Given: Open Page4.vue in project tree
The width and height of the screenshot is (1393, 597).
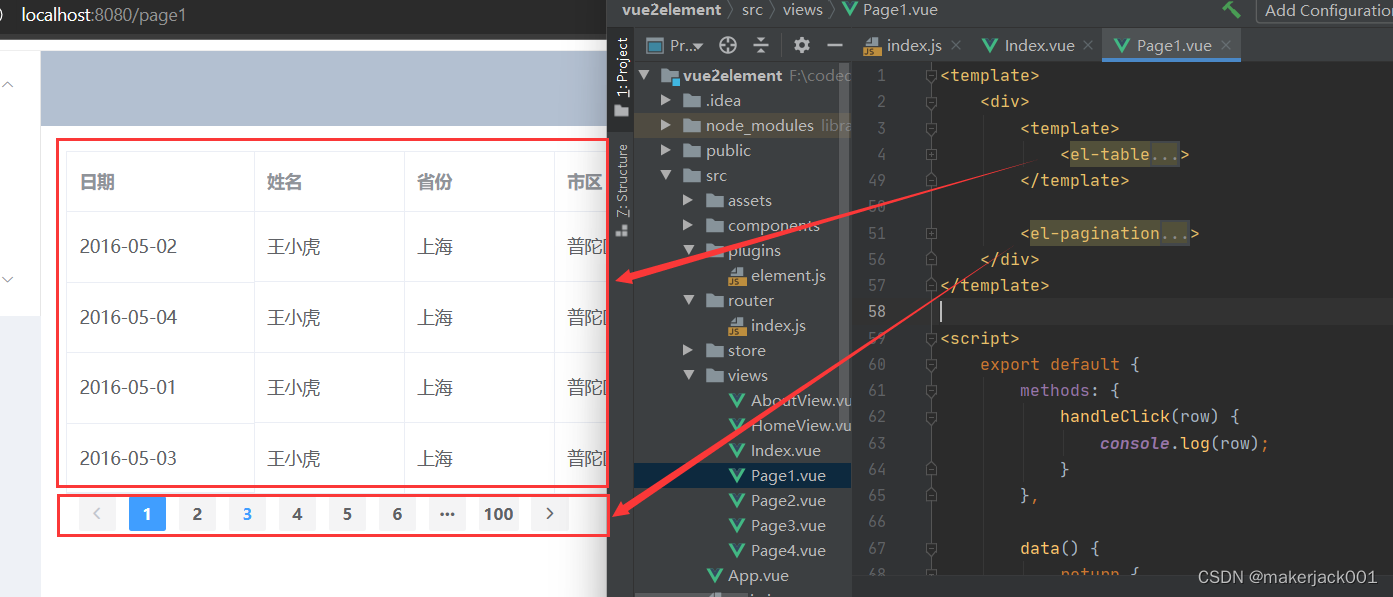Looking at the screenshot, I should coord(778,550).
